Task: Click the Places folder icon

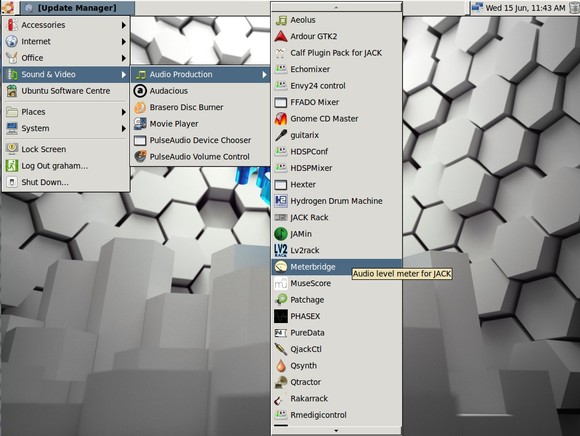Action: [x=12, y=112]
